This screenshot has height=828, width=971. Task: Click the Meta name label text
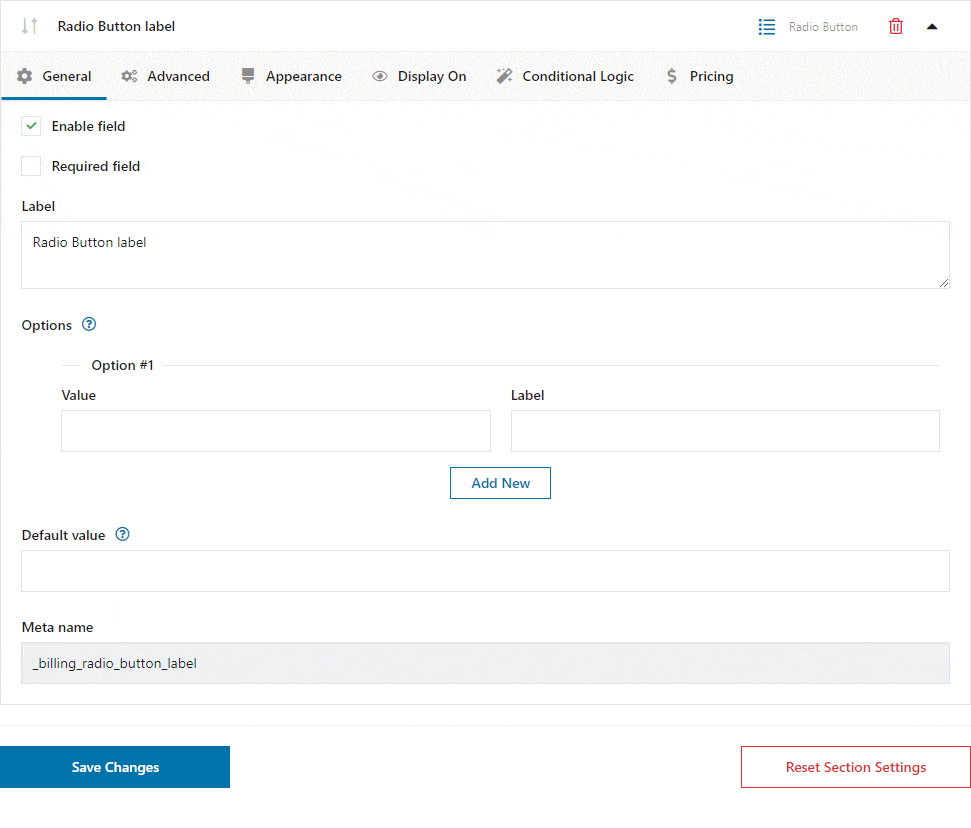(58, 627)
